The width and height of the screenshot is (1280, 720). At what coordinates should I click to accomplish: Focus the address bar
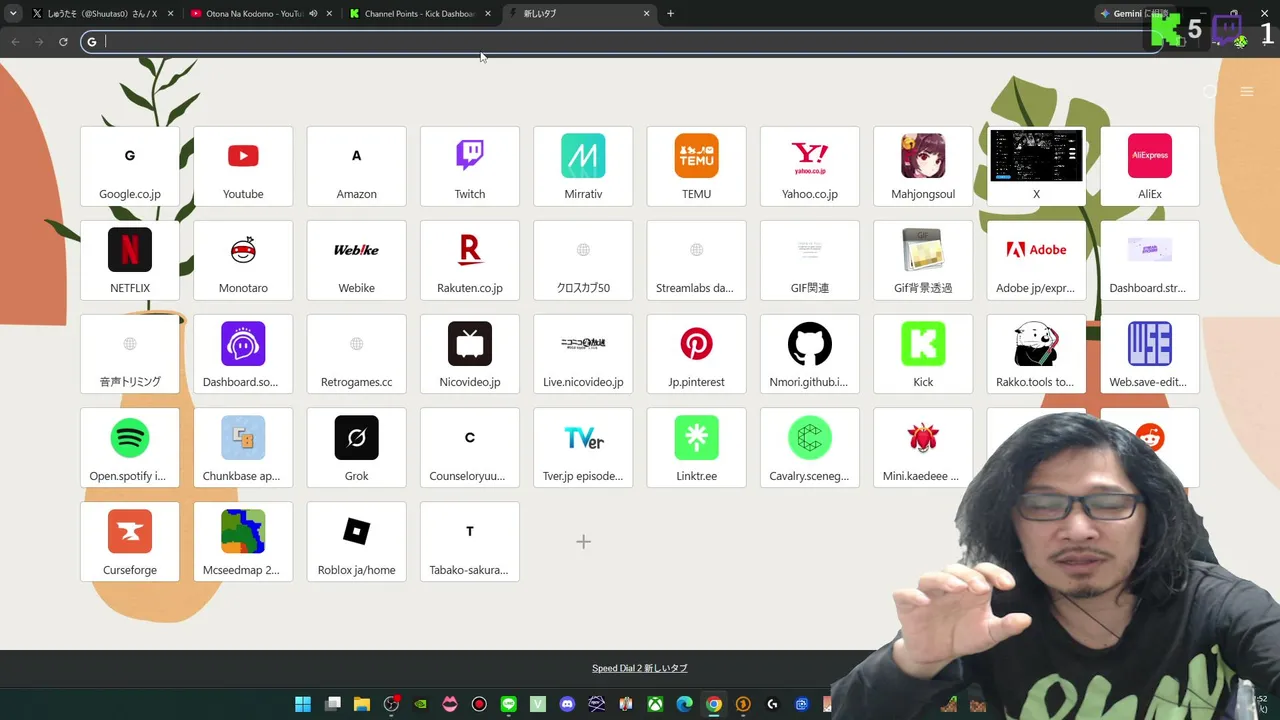point(620,42)
